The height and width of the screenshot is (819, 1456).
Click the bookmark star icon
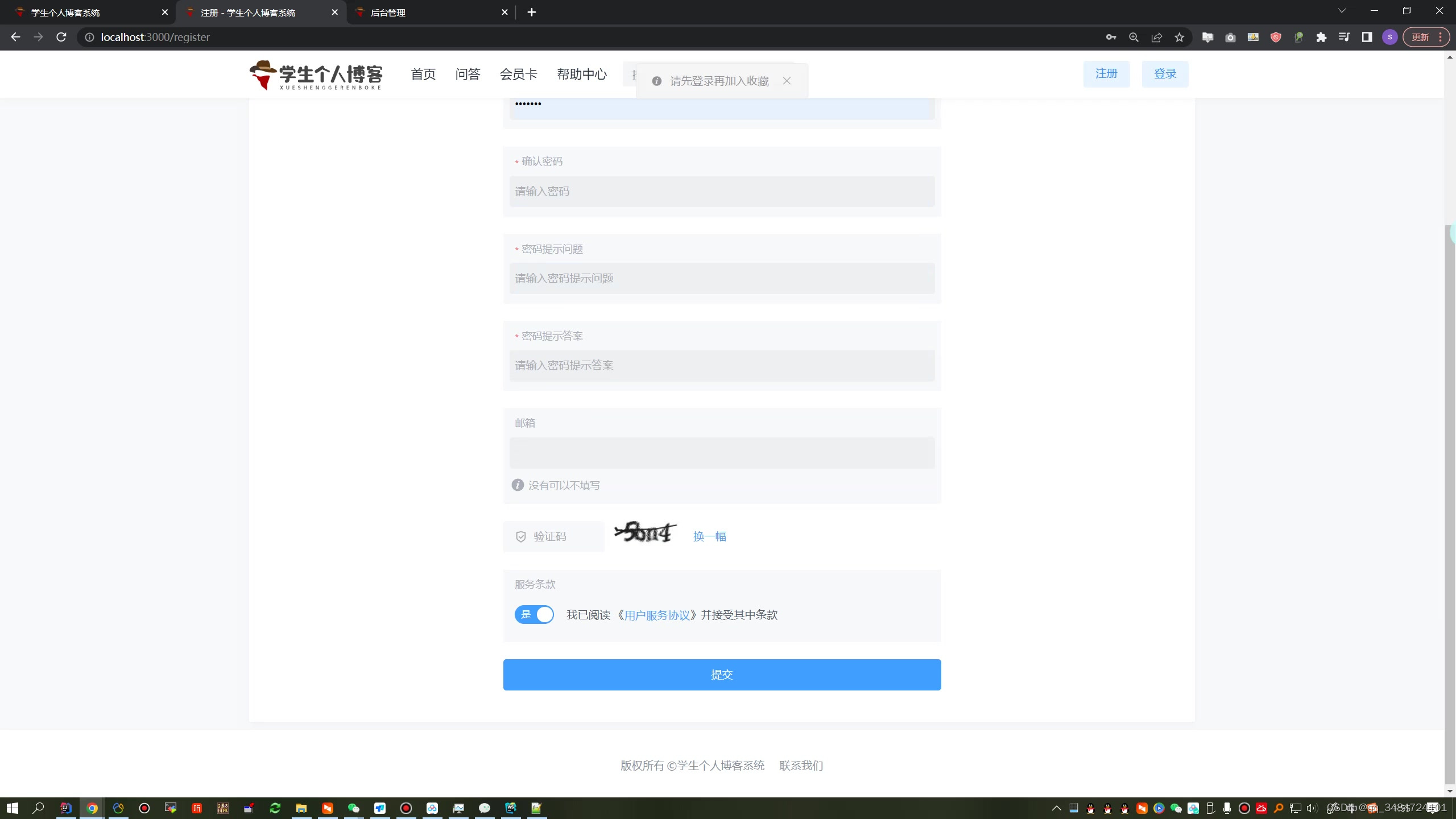[x=1180, y=38]
